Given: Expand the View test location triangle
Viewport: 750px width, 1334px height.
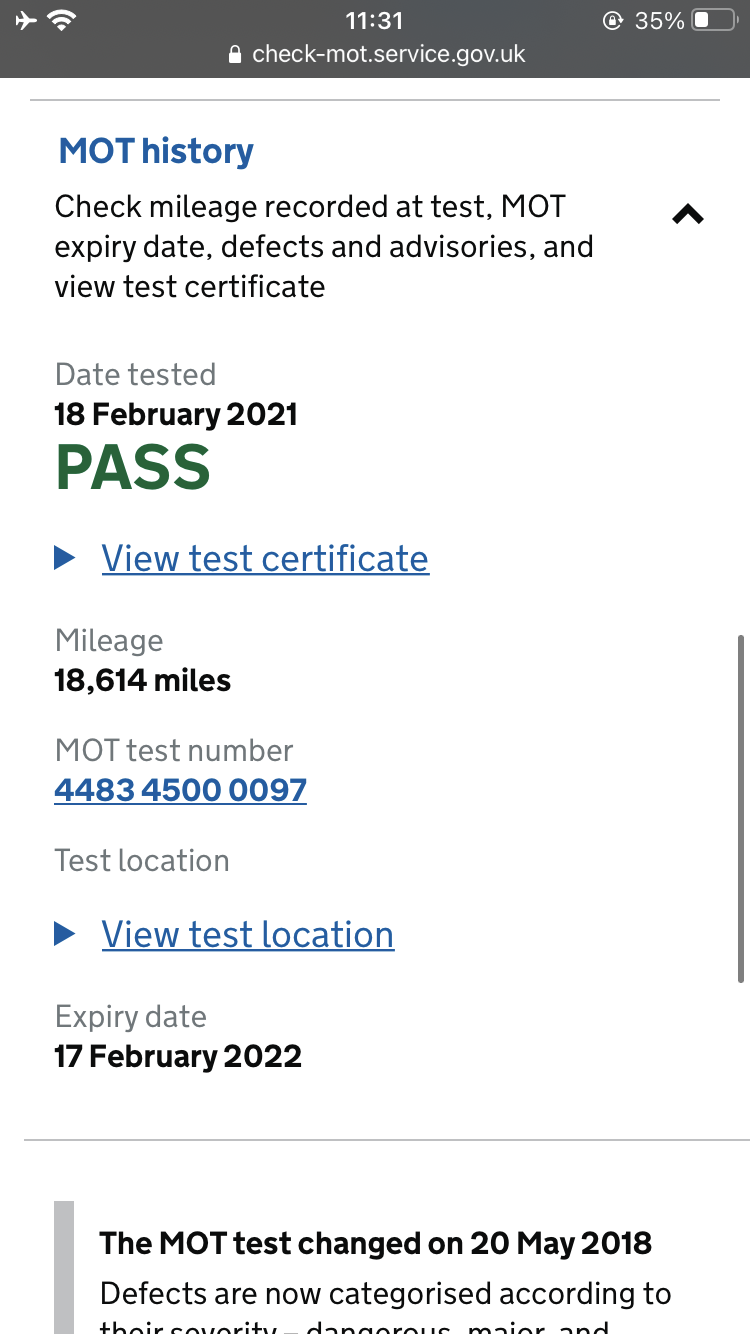Looking at the screenshot, I should (65, 934).
